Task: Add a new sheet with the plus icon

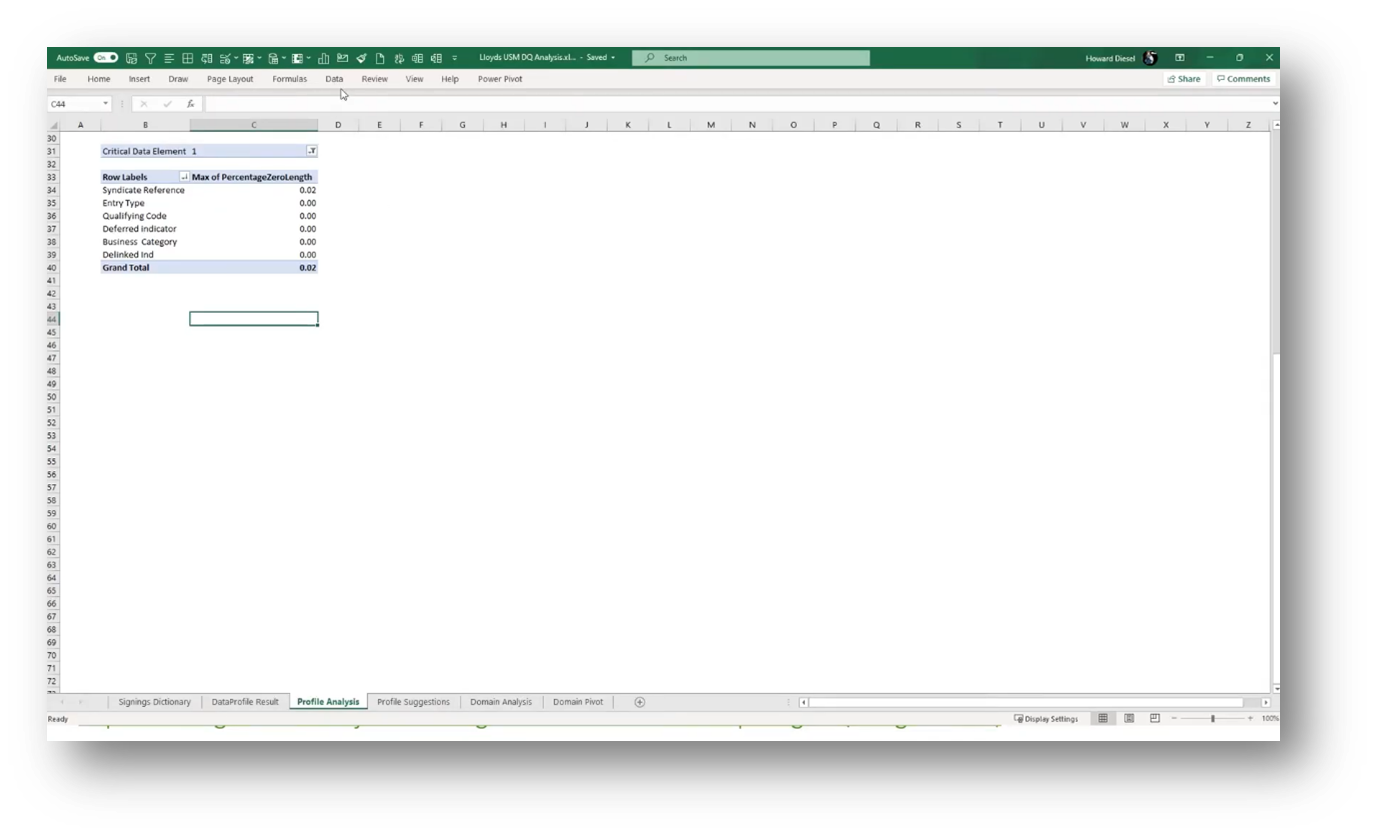Action: [640, 702]
